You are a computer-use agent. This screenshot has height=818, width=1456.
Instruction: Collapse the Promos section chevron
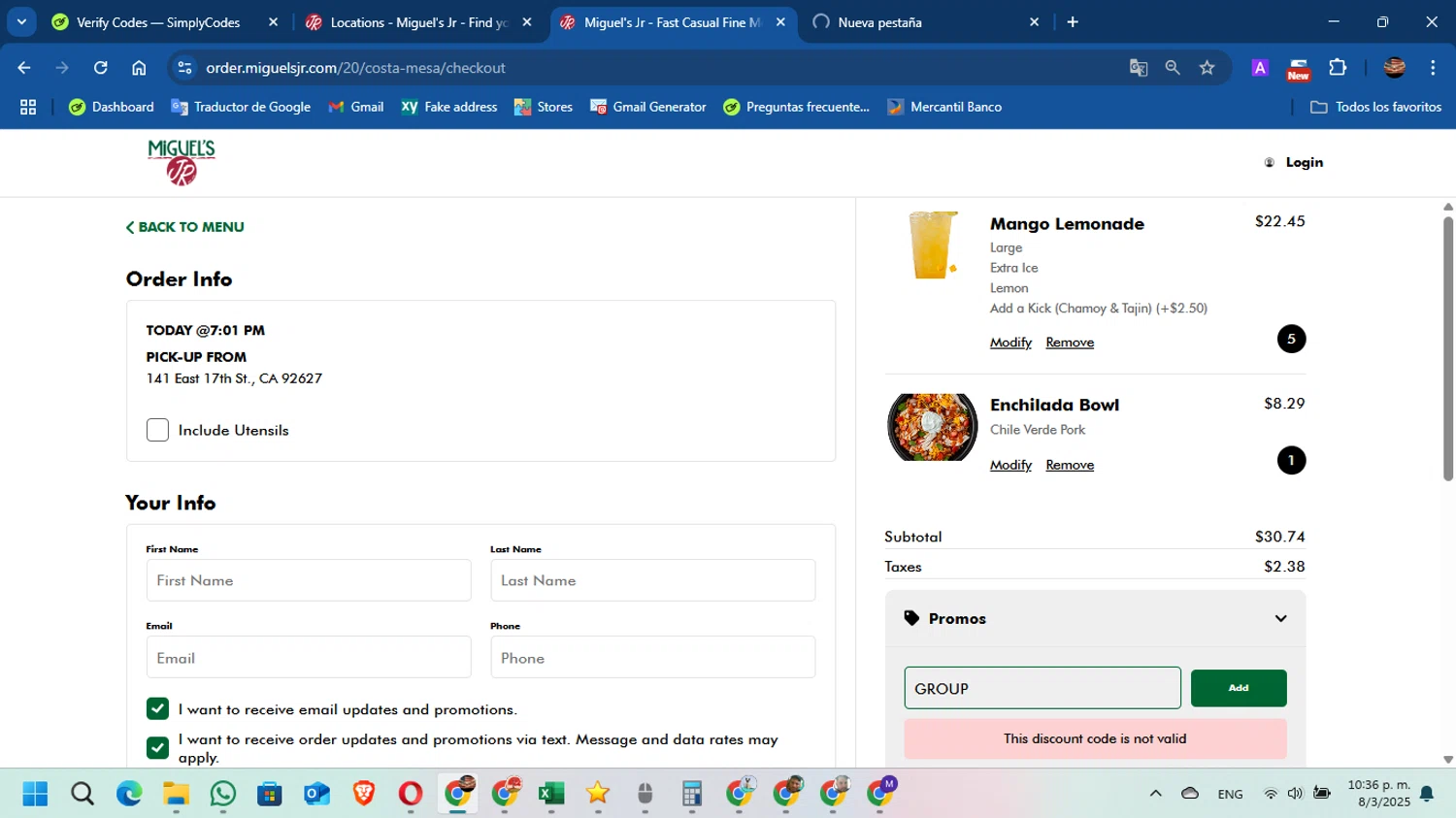[1280, 618]
